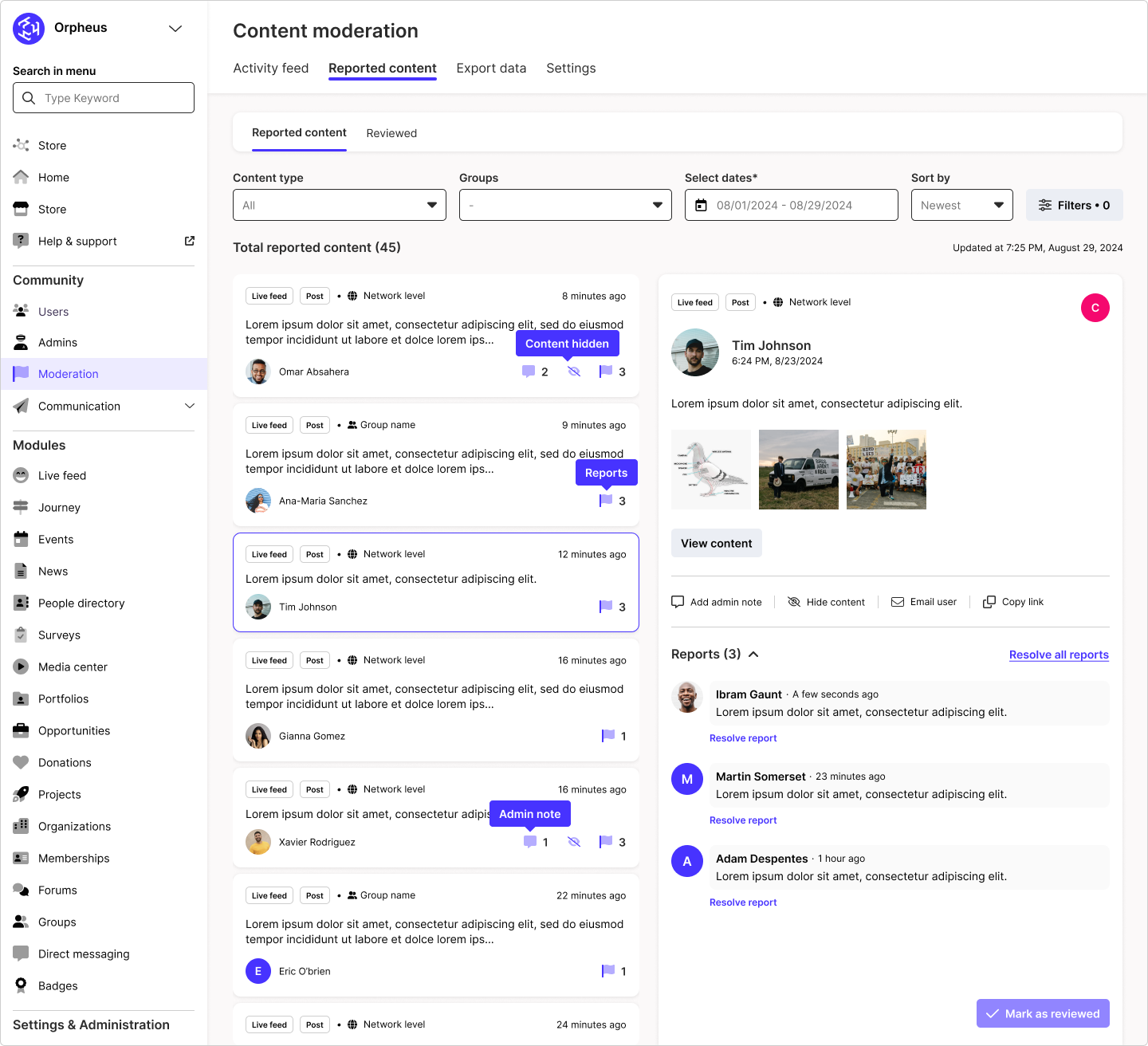The width and height of the screenshot is (1148, 1046).
Task: Open the Badges module
Action: coord(58,986)
